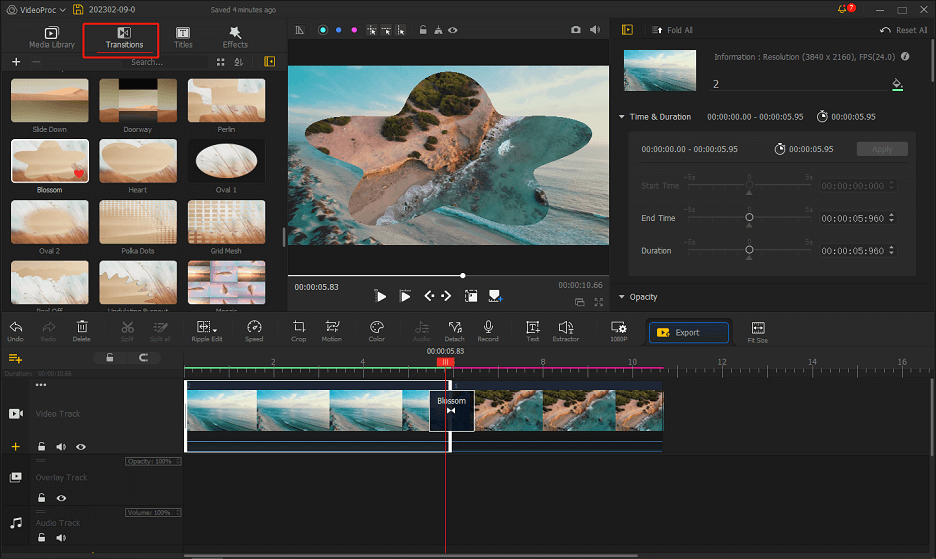936x559 pixels.
Task: Choose the Oval 1 transition
Action: (x=226, y=161)
